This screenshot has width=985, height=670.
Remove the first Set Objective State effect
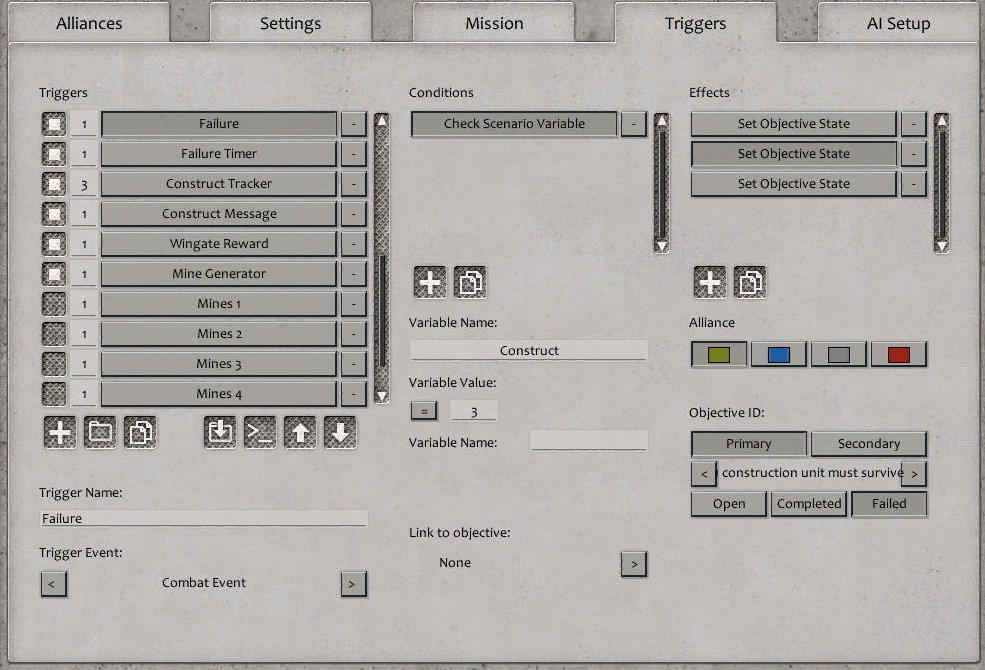pos(914,124)
